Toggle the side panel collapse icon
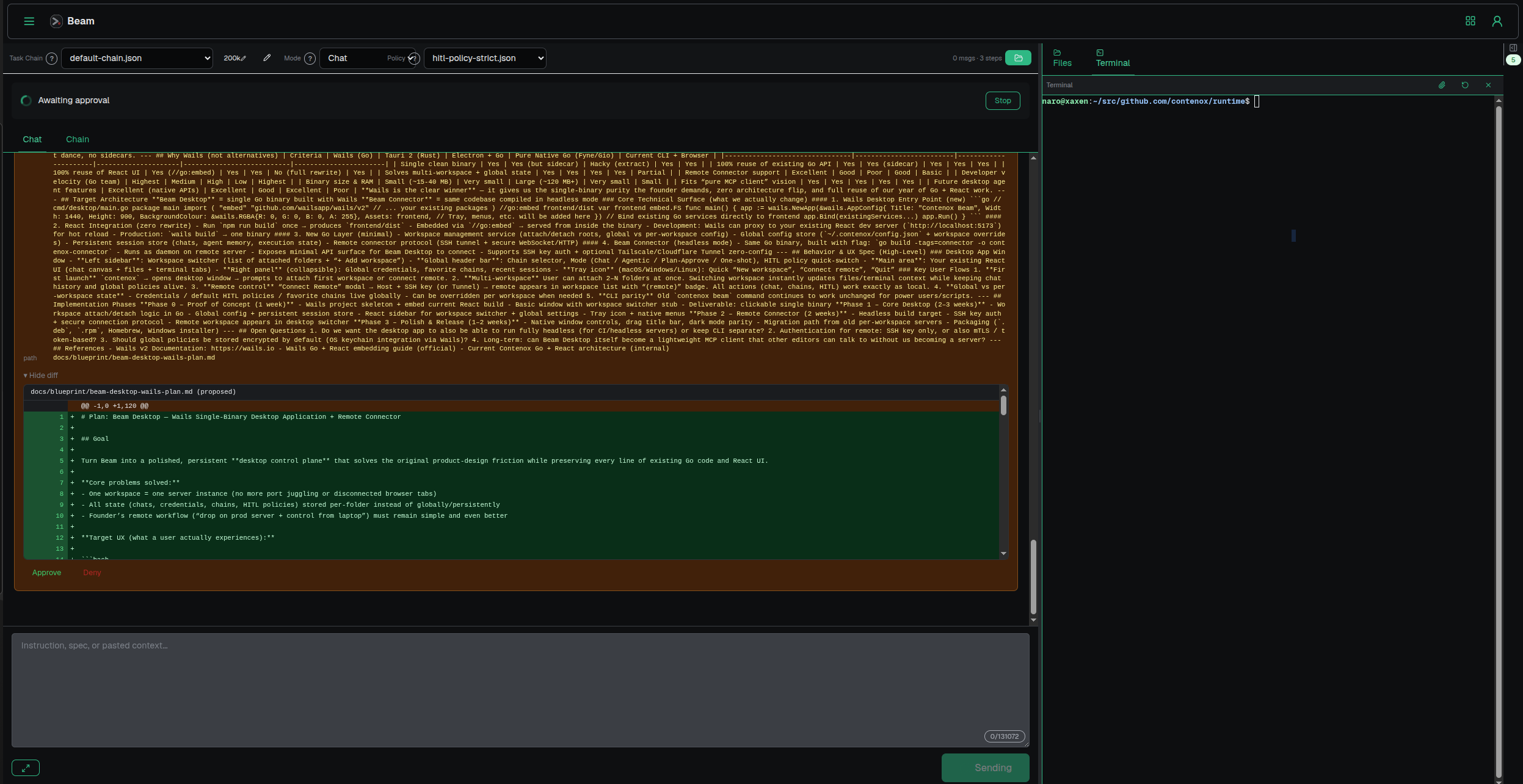1523x784 pixels. coord(1513,48)
